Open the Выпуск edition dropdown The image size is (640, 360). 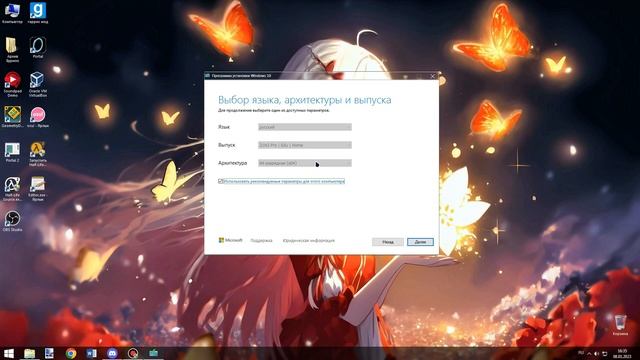[x=304, y=145]
